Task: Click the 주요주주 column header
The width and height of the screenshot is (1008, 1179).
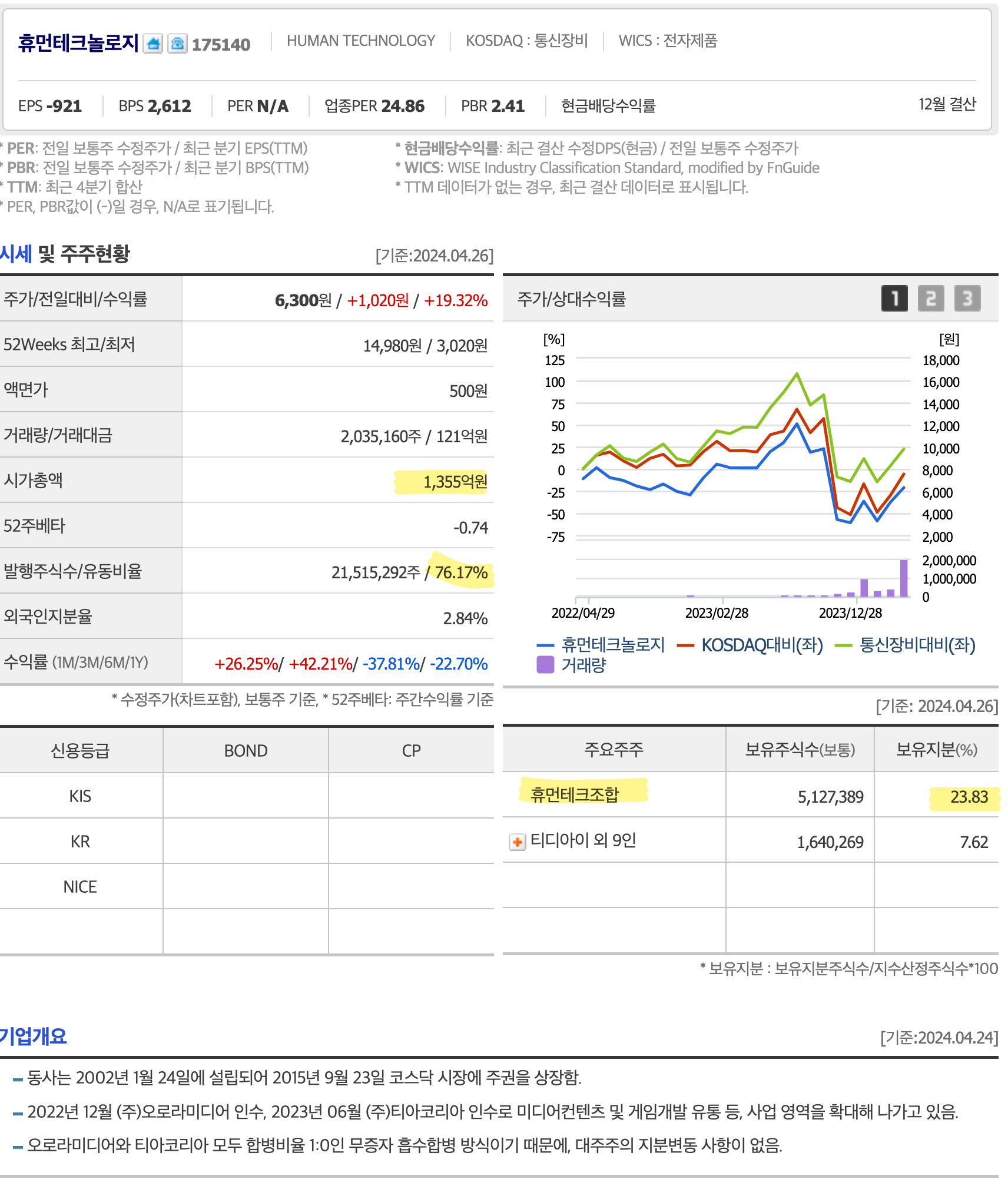Action: click(x=614, y=749)
